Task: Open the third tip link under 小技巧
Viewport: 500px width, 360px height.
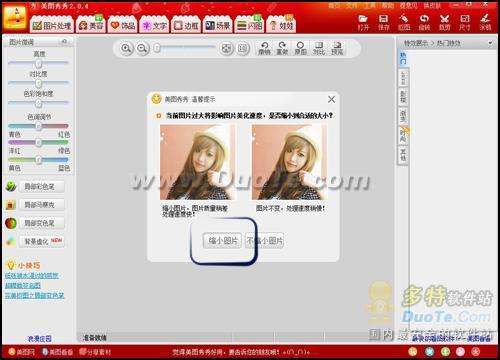Action: tap(34, 295)
